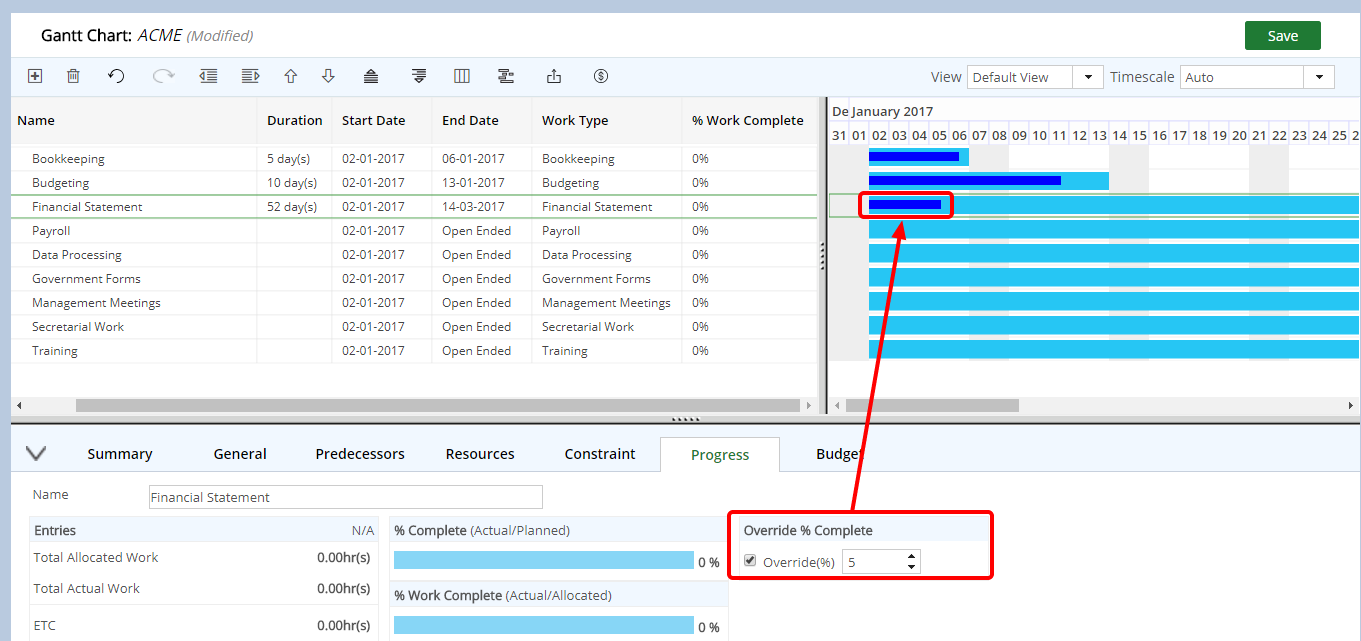The height and width of the screenshot is (641, 1361).
Task: Click the Payroll Gantt bar
Action: [x=1114, y=229]
